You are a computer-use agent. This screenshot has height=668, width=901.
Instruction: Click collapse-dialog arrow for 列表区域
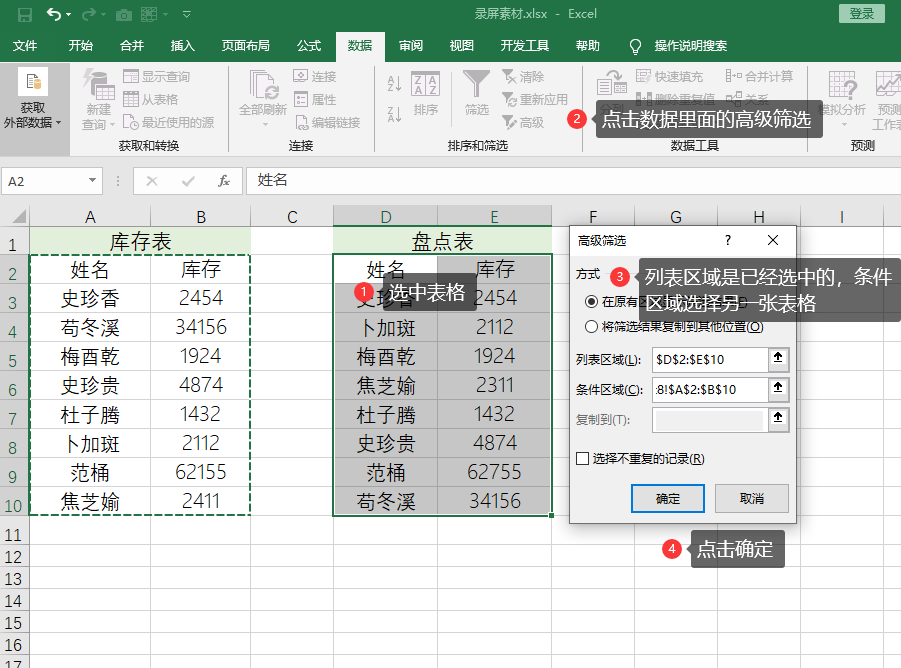coord(778,359)
